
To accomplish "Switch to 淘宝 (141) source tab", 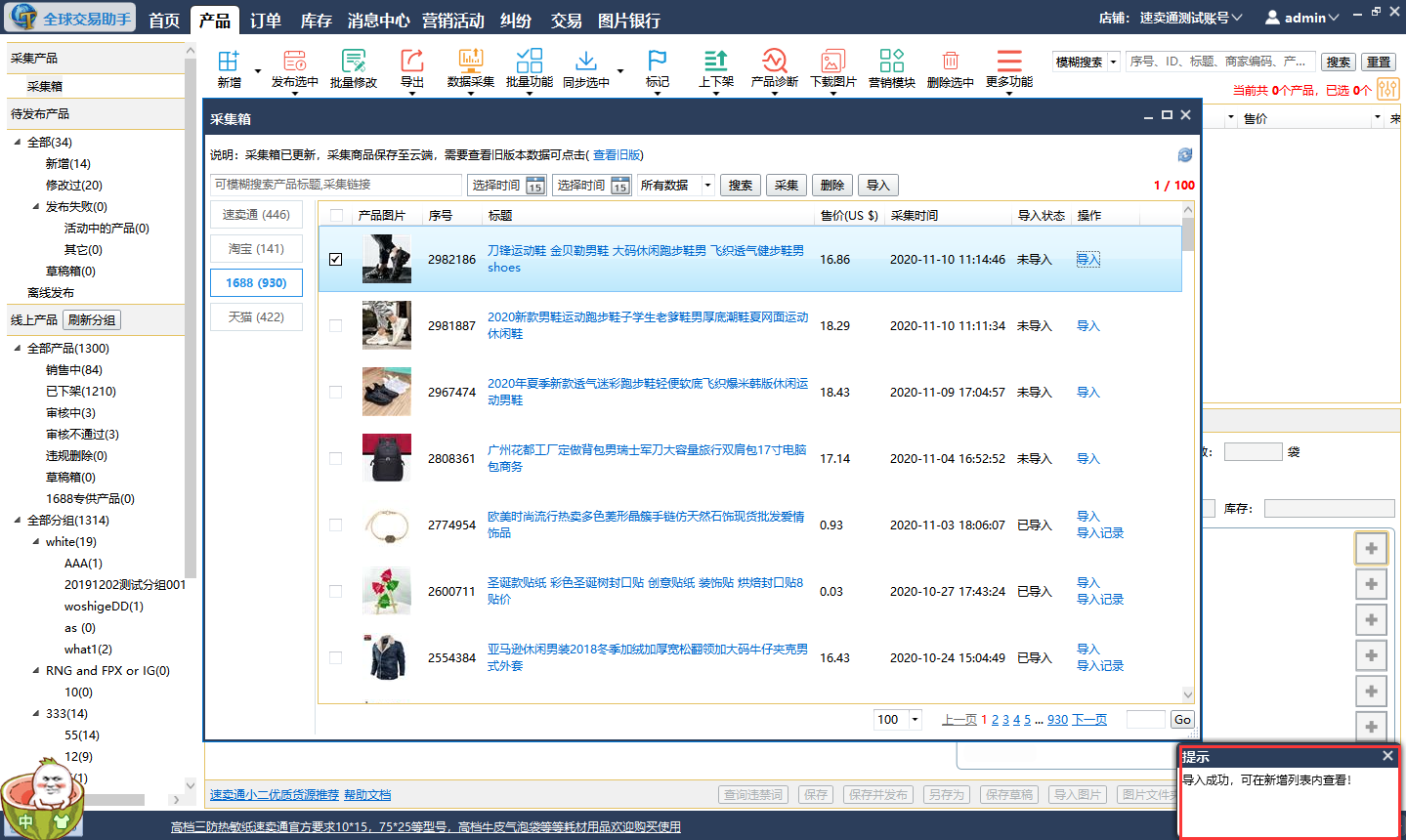I will [x=256, y=249].
